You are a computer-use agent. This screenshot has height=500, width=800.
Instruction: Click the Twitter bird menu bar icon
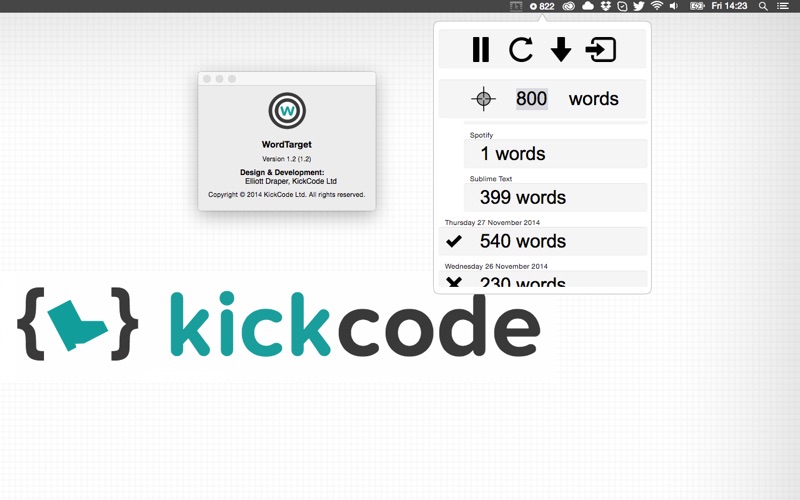pyautogui.click(x=639, y=6)
